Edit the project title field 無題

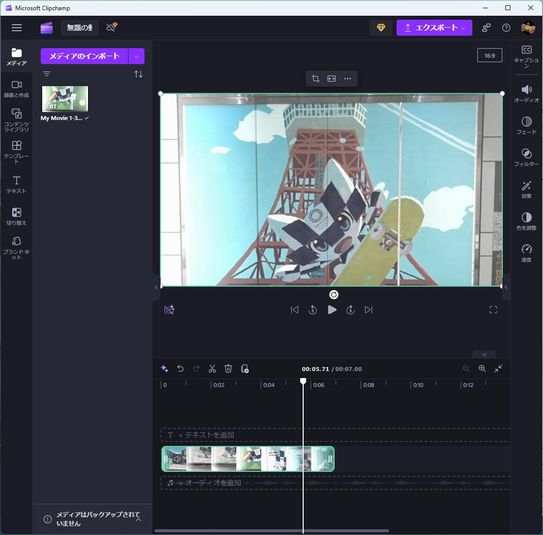(x=80, y=28)
